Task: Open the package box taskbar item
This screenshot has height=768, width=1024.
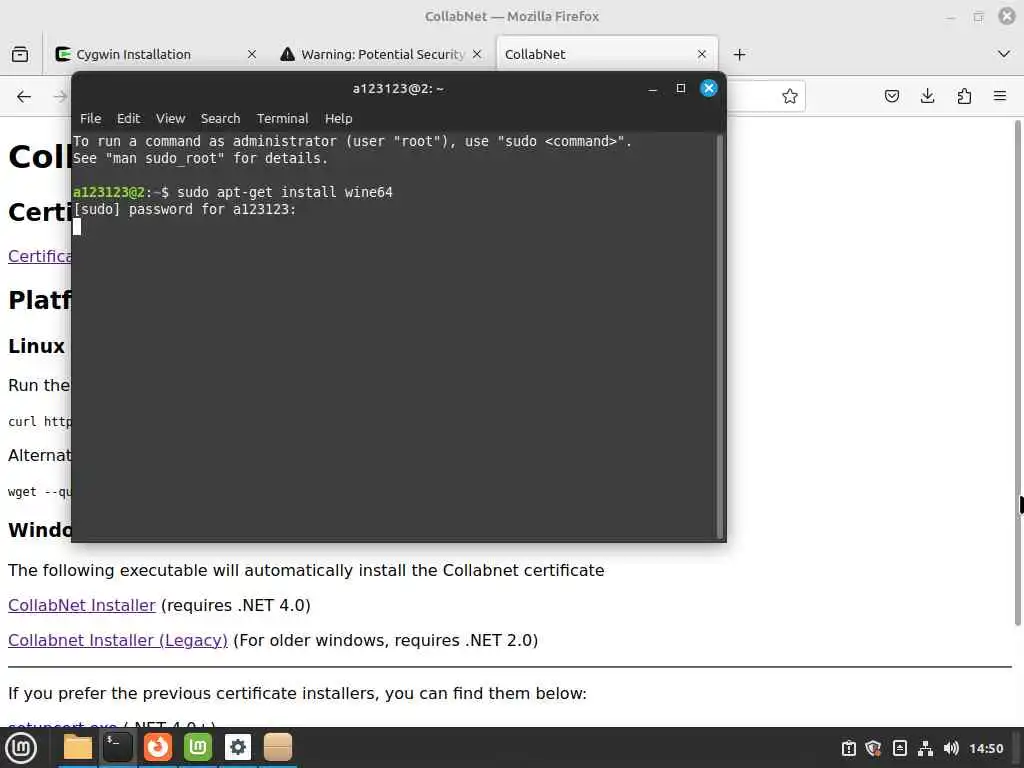Action: pyautogui.click(x=278, y=747)
